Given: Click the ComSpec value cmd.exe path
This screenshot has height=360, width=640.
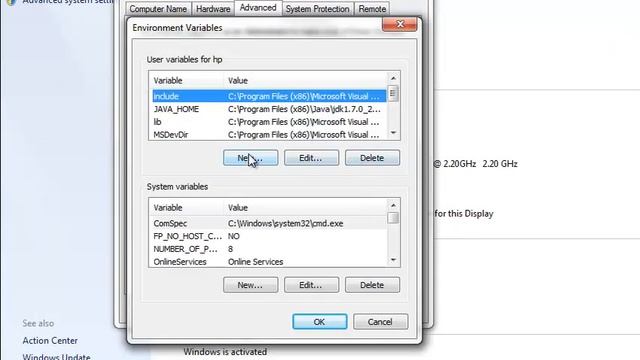Looking at the screenshot, I should pyautogui.click(x=285, y=223).
